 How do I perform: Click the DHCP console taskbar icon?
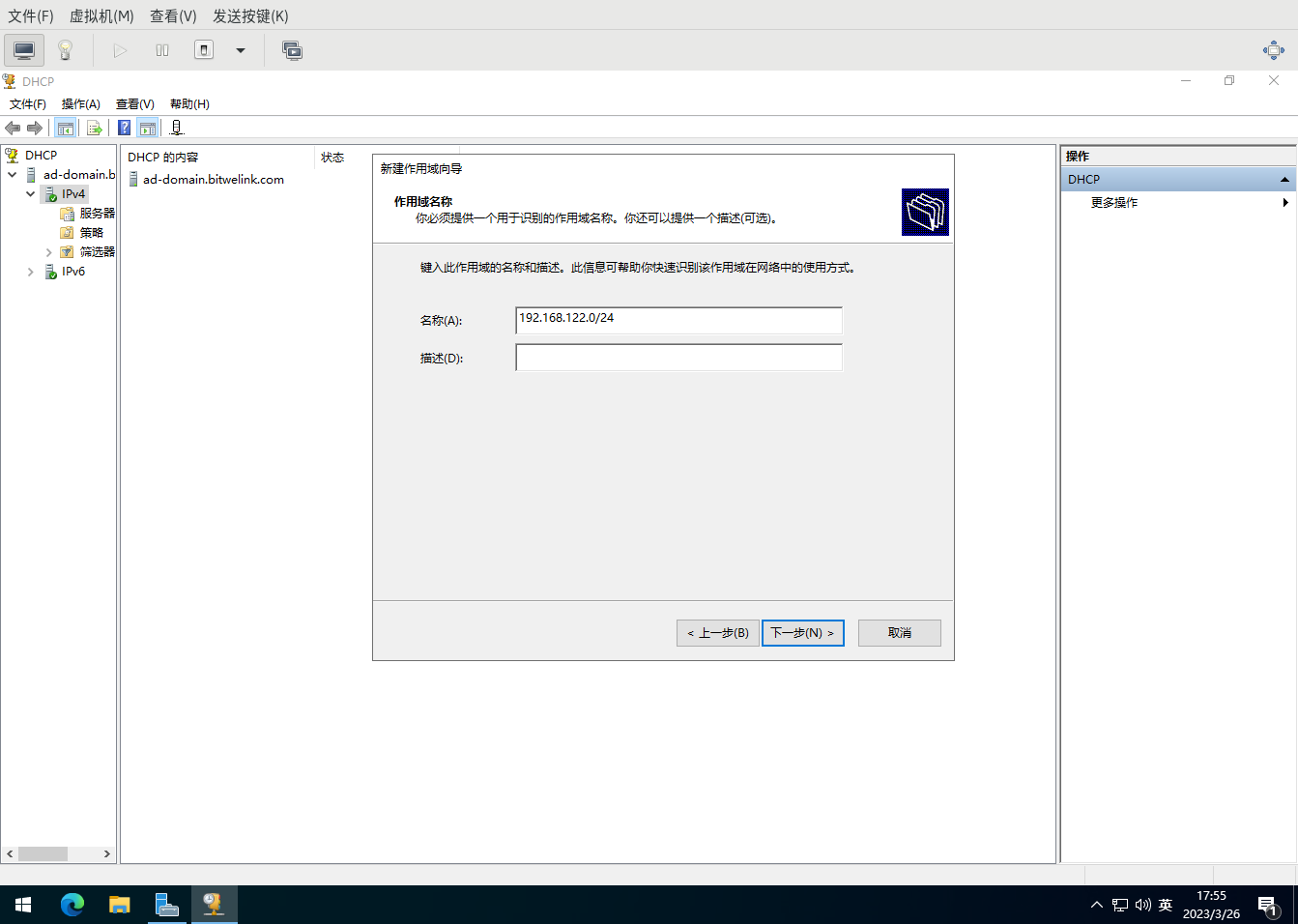pyautogui.click(x=214, y=905)
